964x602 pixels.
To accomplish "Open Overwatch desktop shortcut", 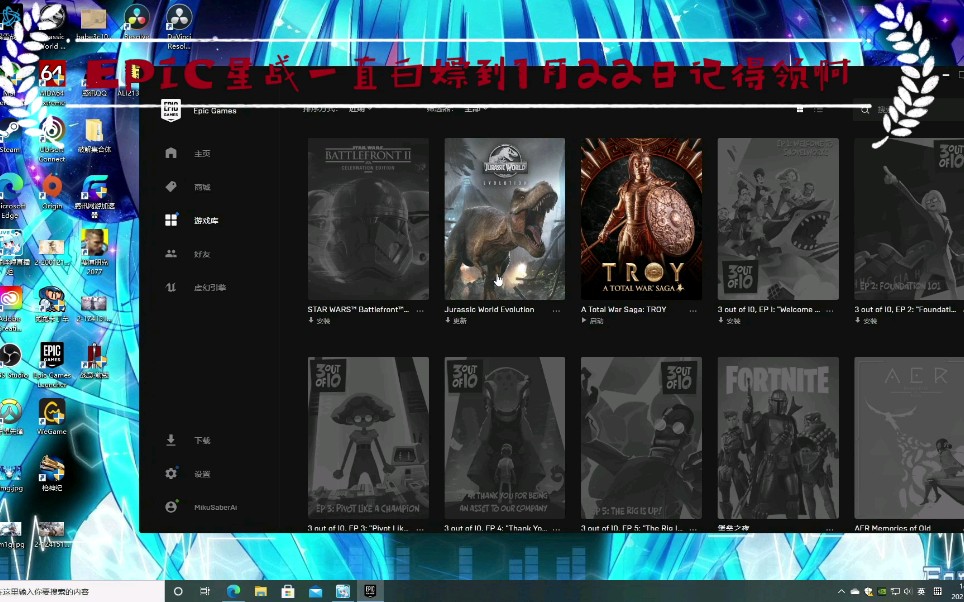I will pos(10,418).
